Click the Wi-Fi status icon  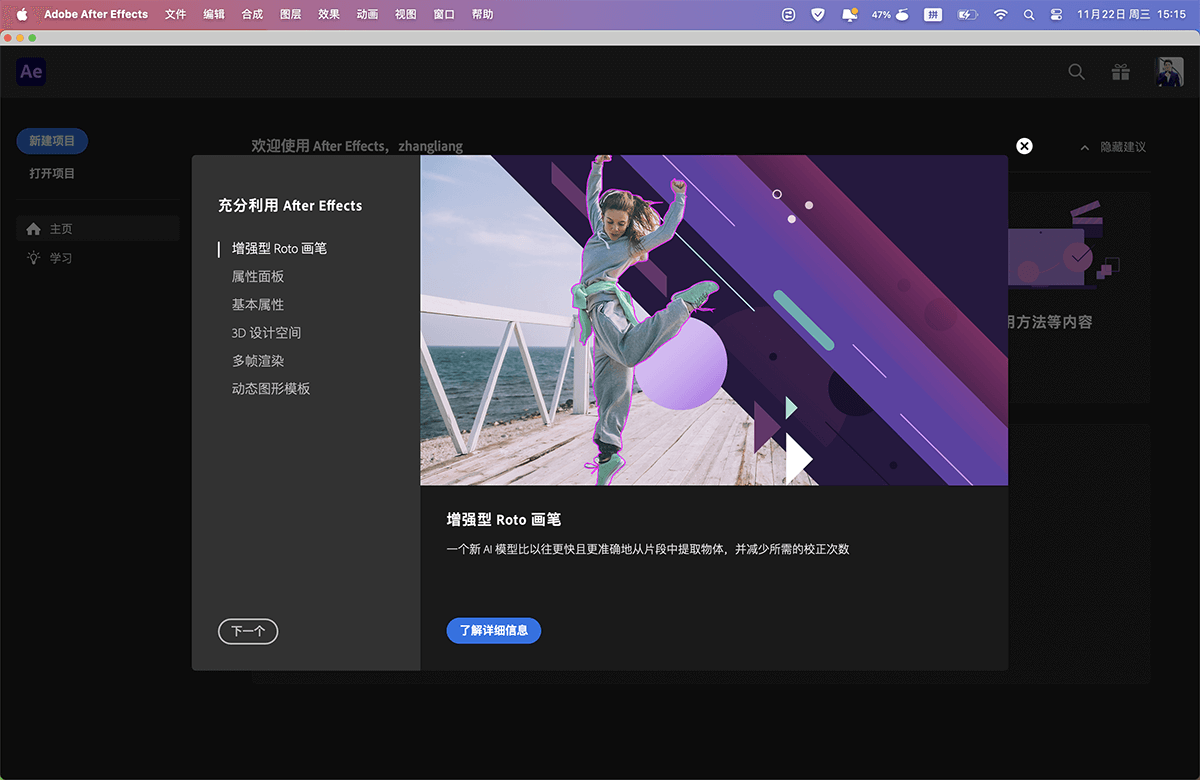pyautogui.click(x=1001, y=15)
